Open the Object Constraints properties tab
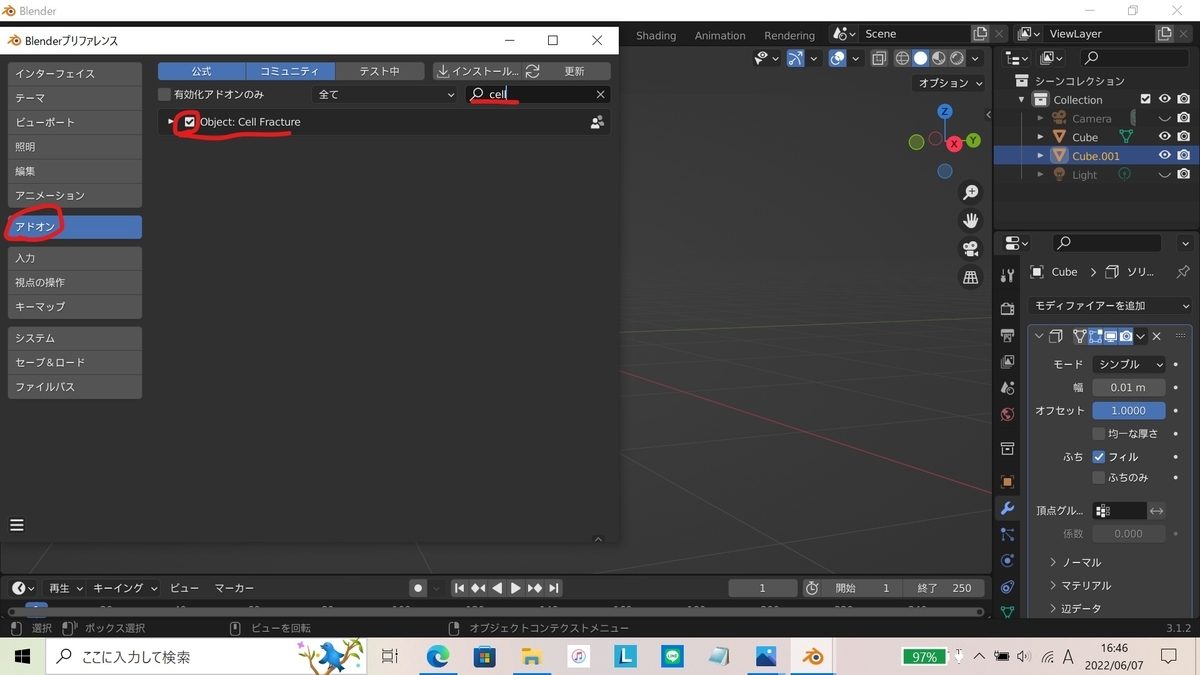The image size is (1200, 675). click(1007, 587)
